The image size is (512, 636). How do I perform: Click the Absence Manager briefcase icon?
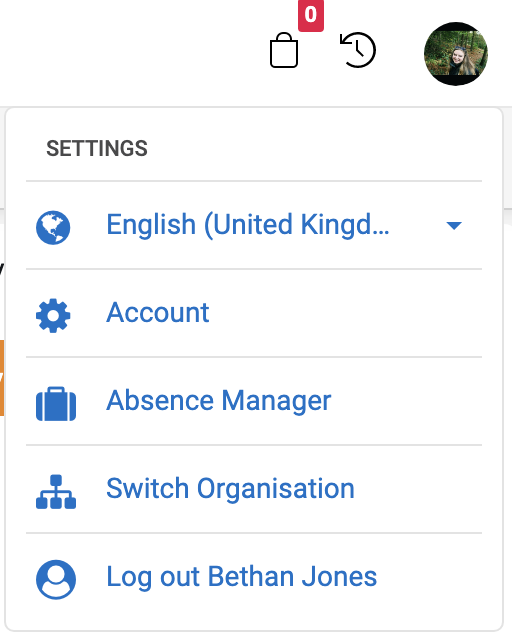(x=56, y=404)
